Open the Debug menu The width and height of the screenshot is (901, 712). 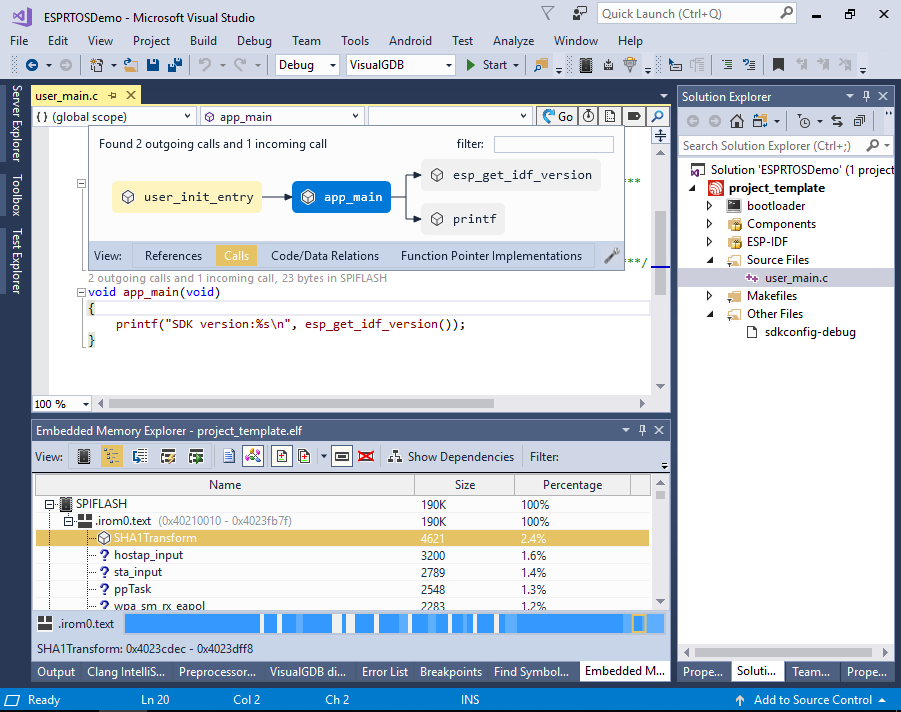(254, 41)
